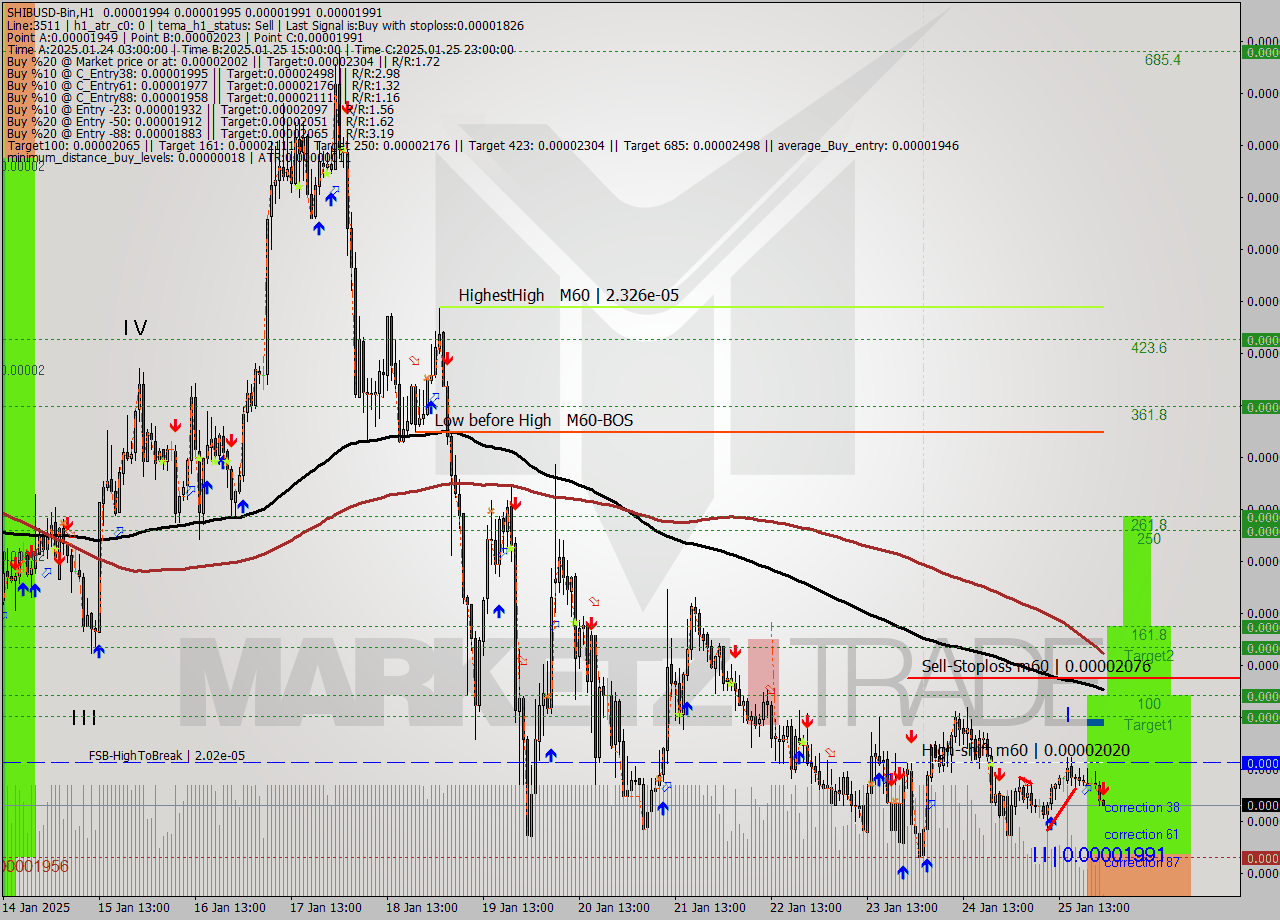
Task: Click the '25 Jan 13:00' time axis label
Action: click(1094, 907)
